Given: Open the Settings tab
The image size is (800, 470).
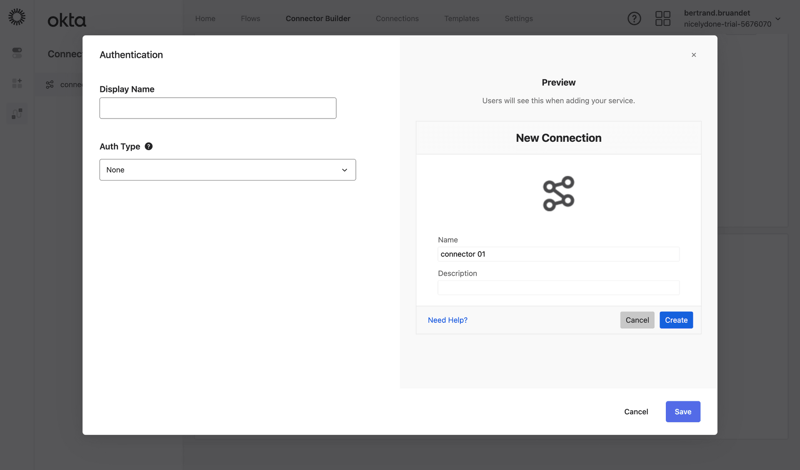Looking at the screenshot, I should 519,18.
